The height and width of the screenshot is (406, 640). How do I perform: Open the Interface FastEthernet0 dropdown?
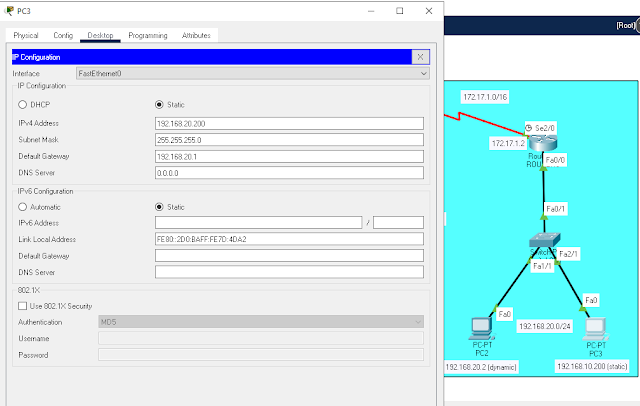pyautogui.click(x=253, y=73)
